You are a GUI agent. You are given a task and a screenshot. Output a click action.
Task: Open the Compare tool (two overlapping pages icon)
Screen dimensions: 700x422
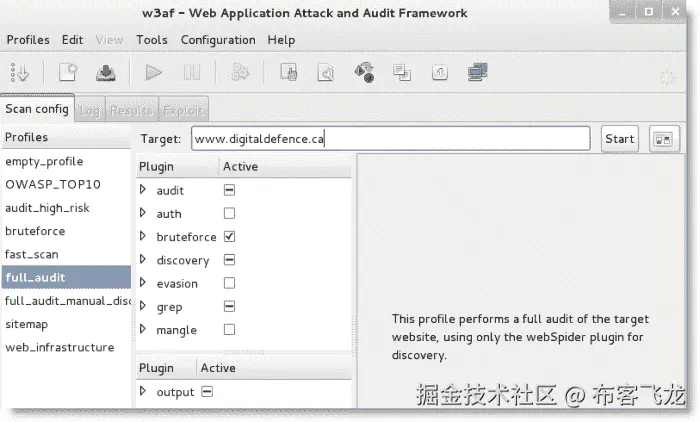click(x=401, y=72)
